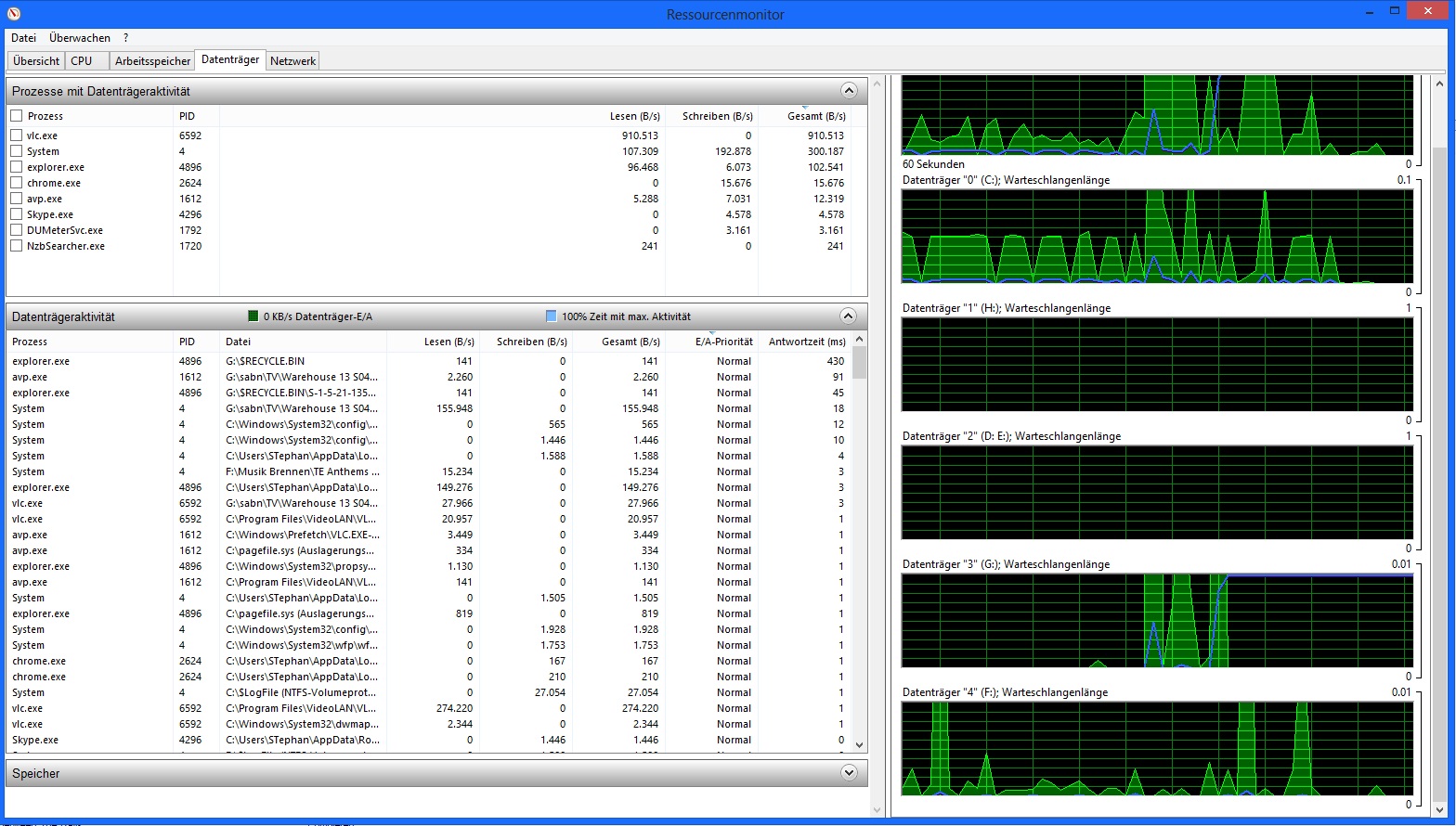
Task: Select G:\$RECYCLE.BIN row with 430 ms
Action: coord(428,361)
